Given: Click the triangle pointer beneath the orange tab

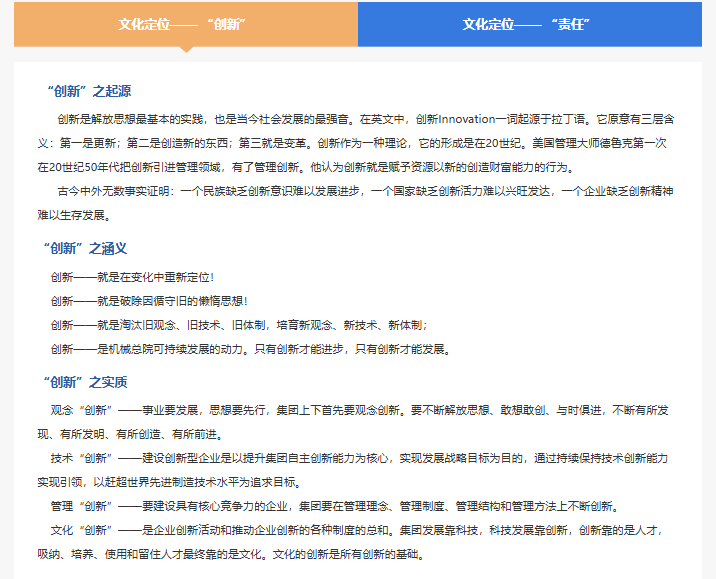Looking at the screenshot, I should tap(185, 50).
